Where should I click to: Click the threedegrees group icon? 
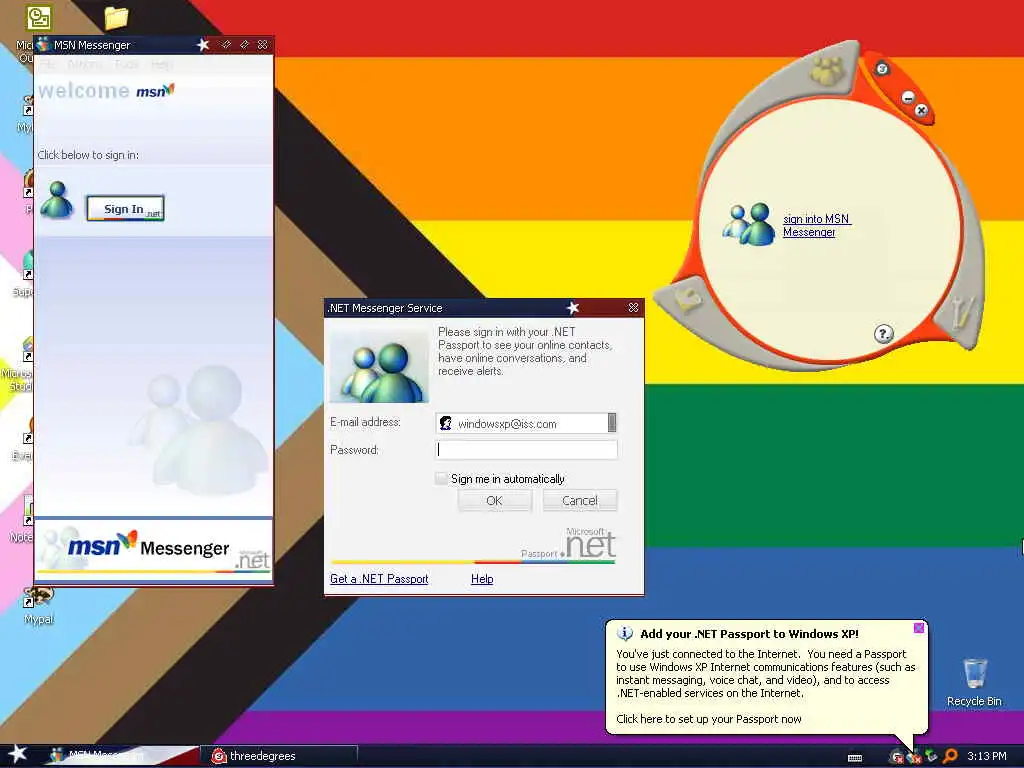pyautogui.click(x=828, y=69)
